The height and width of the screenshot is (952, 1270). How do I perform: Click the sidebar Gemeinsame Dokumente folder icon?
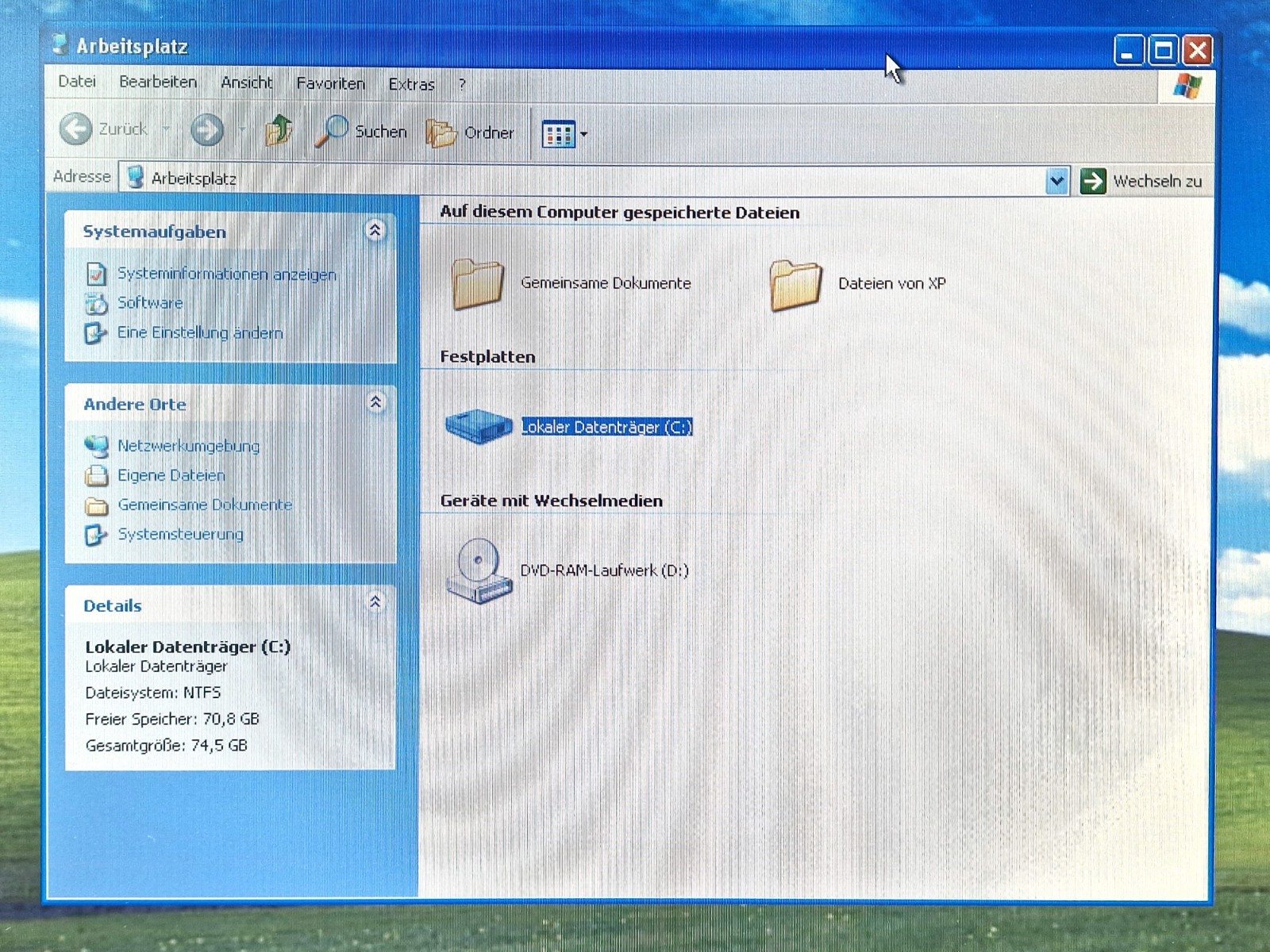[97, 505]
